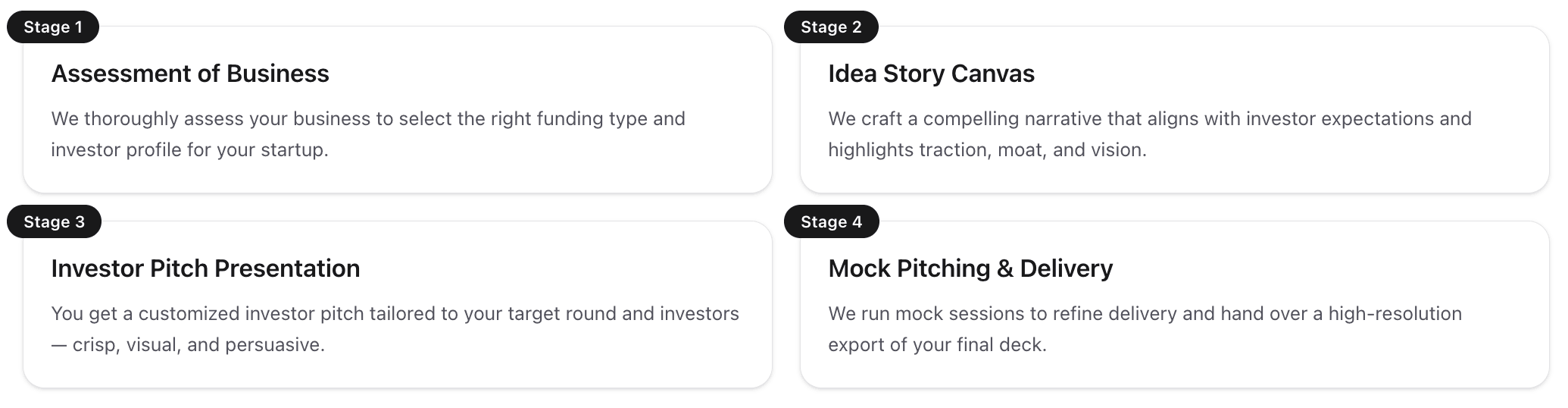Screen dimensions: 1568x408
Task: Select the Assessment of Business heading
Action: [x=189, y=74]
